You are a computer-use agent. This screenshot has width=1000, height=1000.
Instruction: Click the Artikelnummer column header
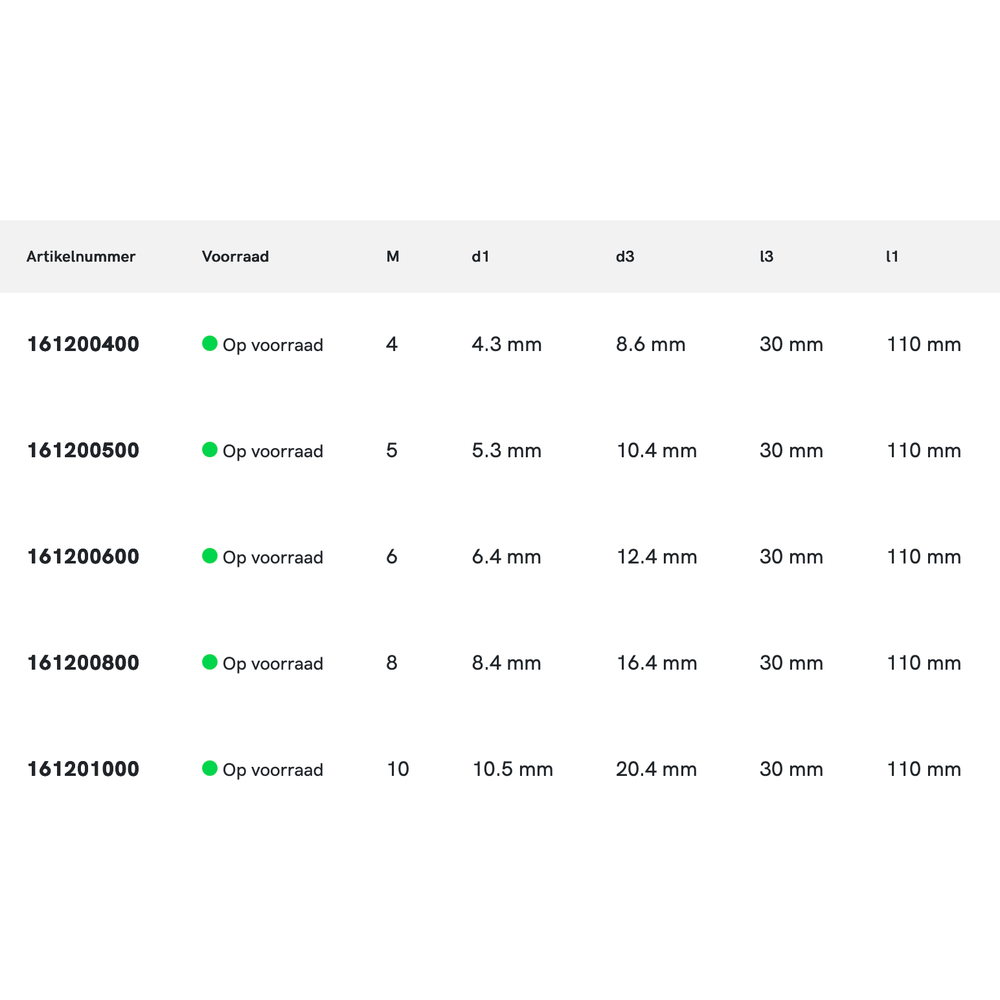click(x=81, y=257)
